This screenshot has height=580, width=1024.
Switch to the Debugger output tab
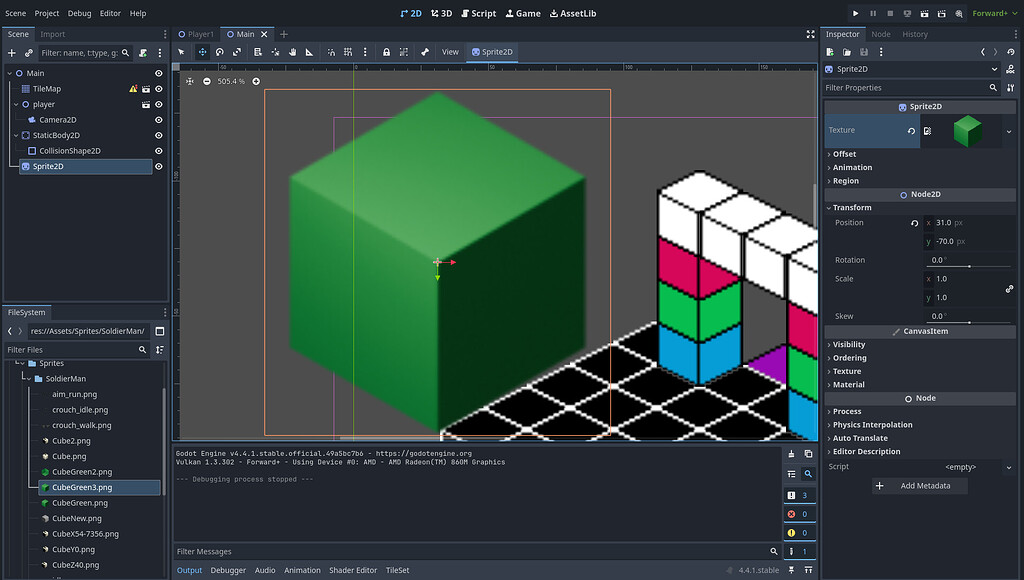(228, 570)
